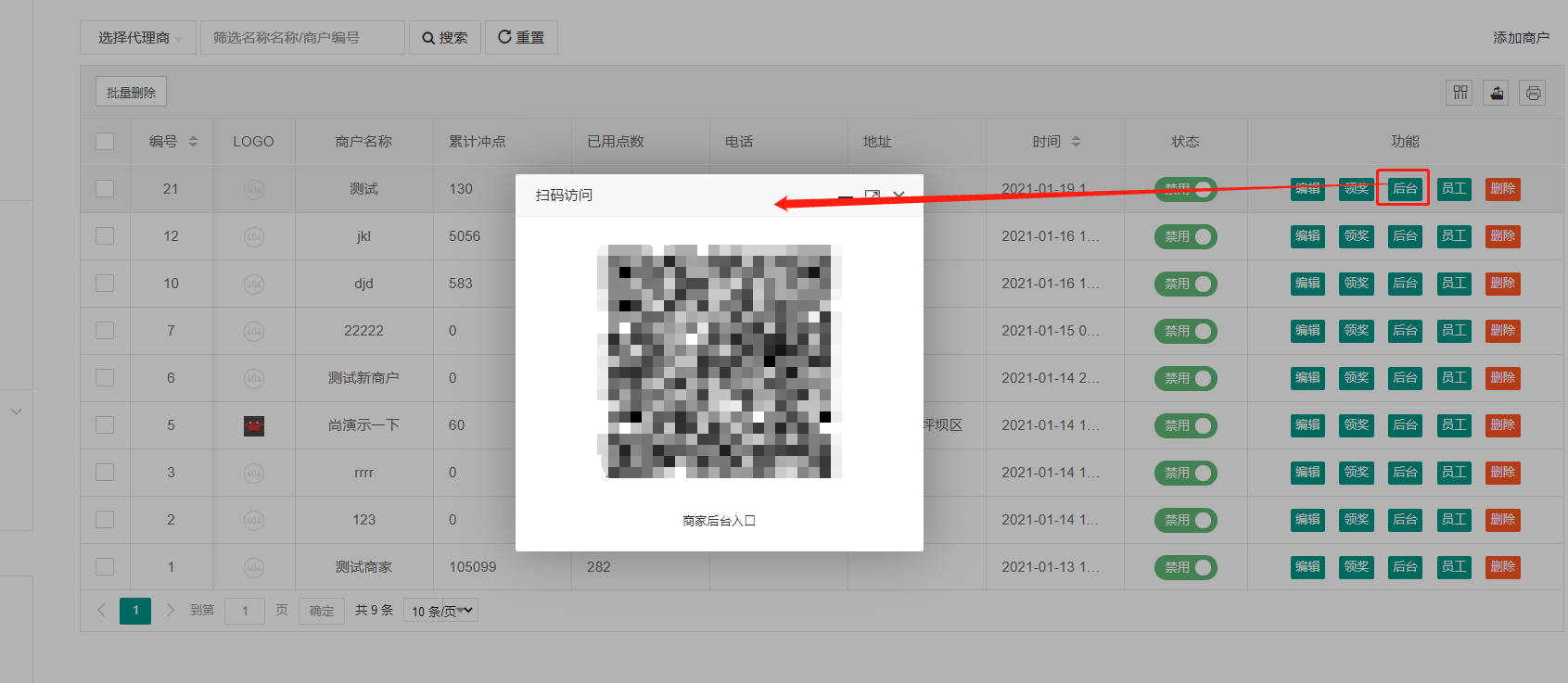
Task: Click the filter name/merchant number input
Action: [302, 38]
